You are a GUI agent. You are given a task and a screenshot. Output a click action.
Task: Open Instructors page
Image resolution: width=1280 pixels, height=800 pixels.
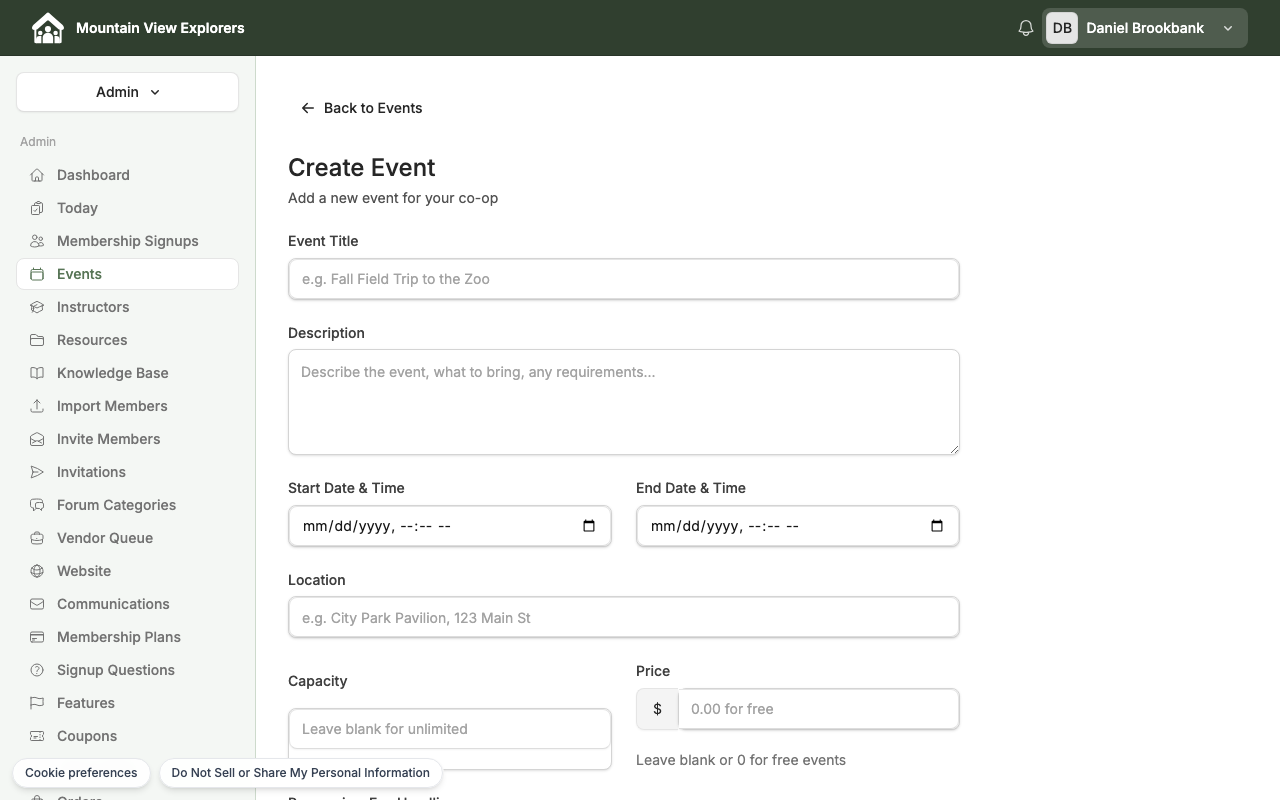pos(127,307)
